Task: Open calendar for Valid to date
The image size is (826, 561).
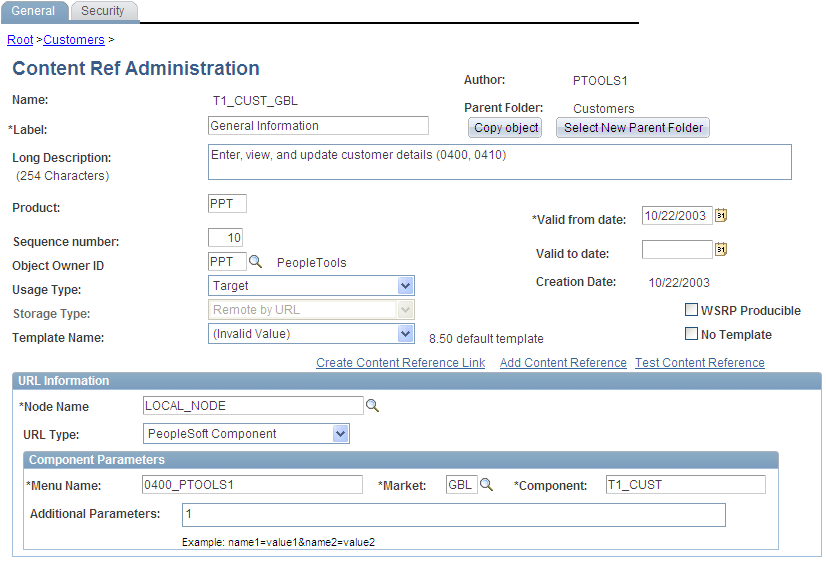Action: point(721,250)
